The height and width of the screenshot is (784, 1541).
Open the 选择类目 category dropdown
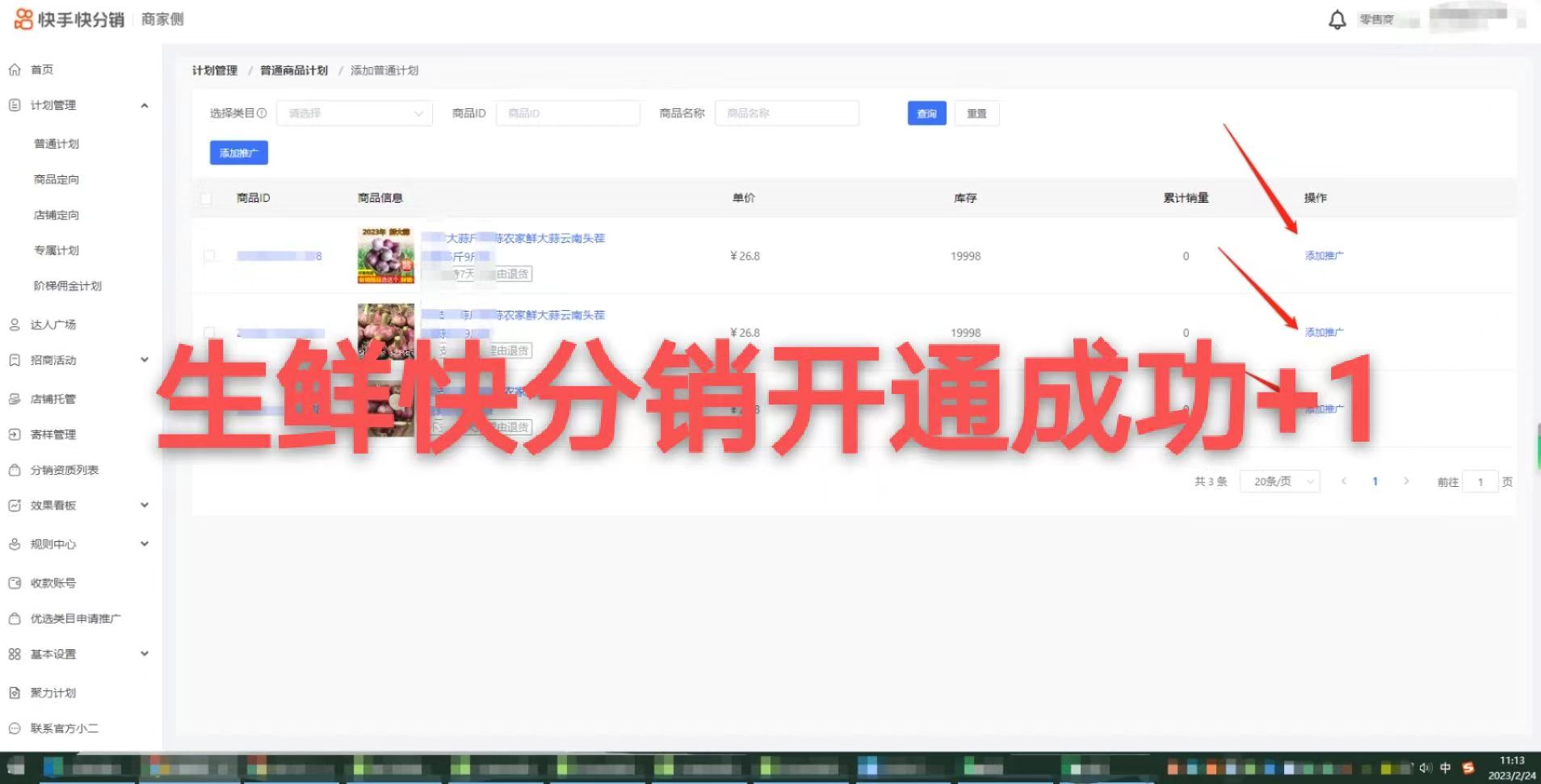click(x=354, y=113)
